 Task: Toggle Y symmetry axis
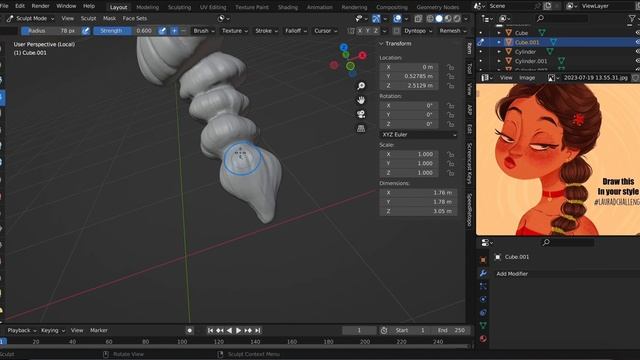point(368,31)
